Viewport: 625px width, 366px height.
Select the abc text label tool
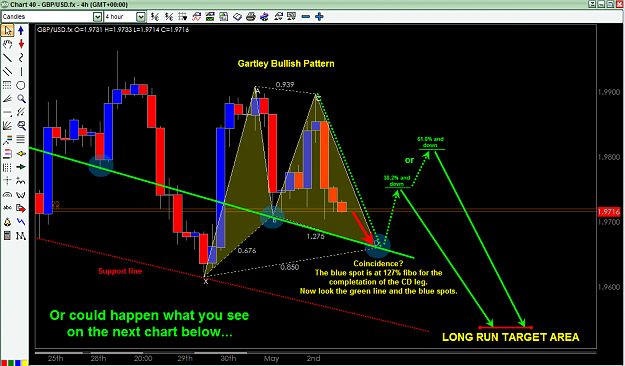pos(8,208)
